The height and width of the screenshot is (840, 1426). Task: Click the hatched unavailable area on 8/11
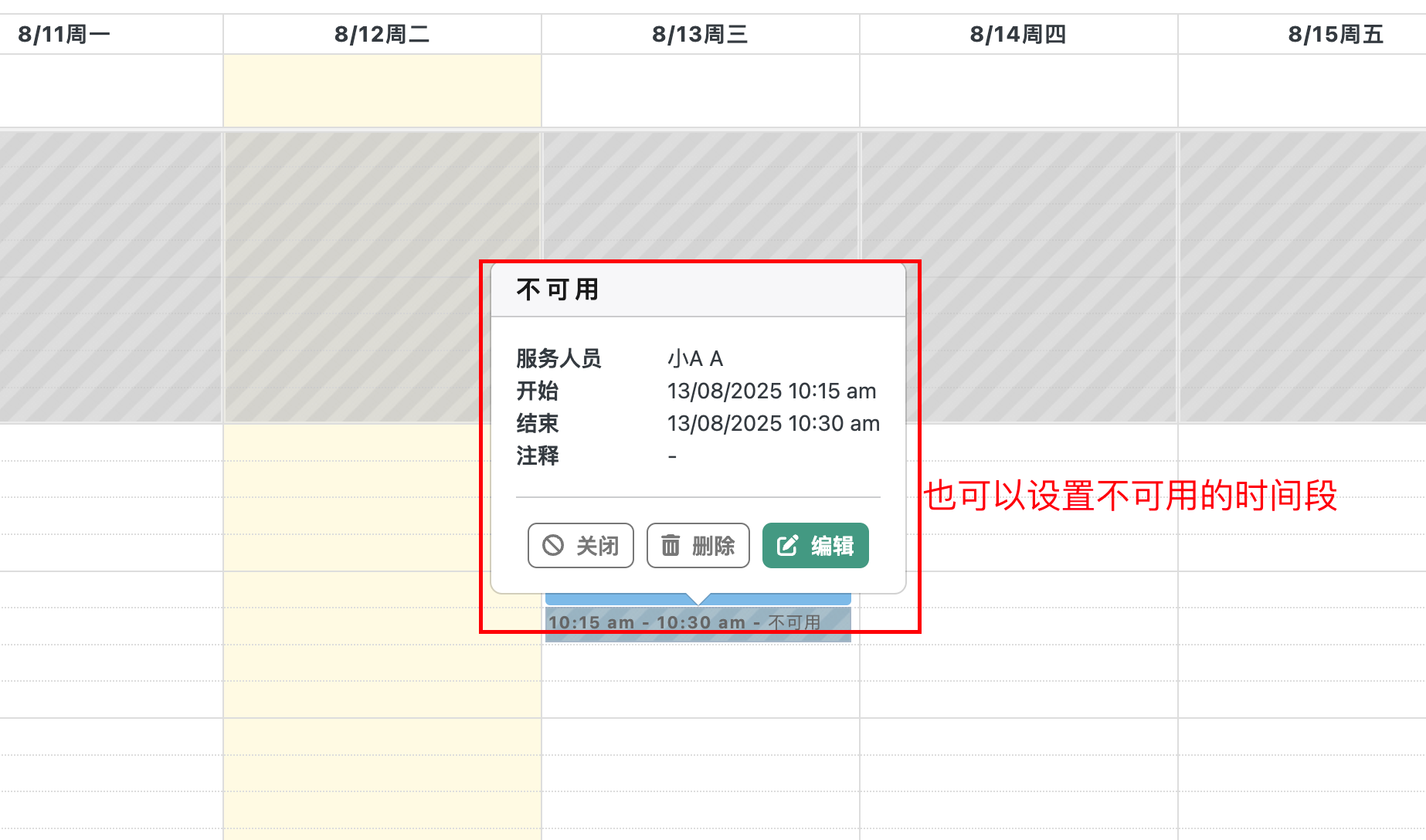(x=111, y=277)
